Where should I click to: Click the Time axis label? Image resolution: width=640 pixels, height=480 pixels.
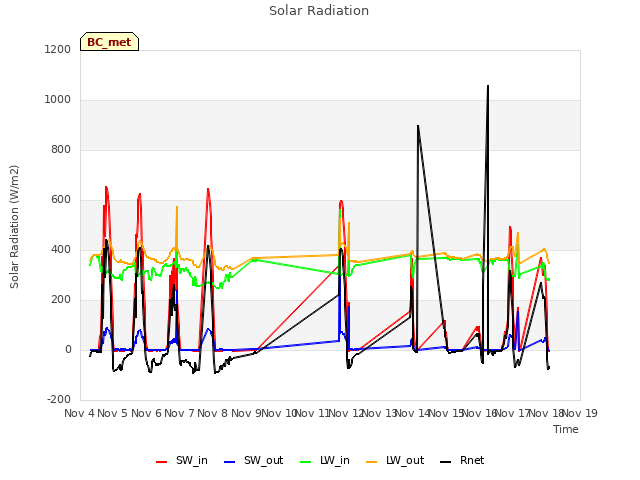click(x=566, y=429)
